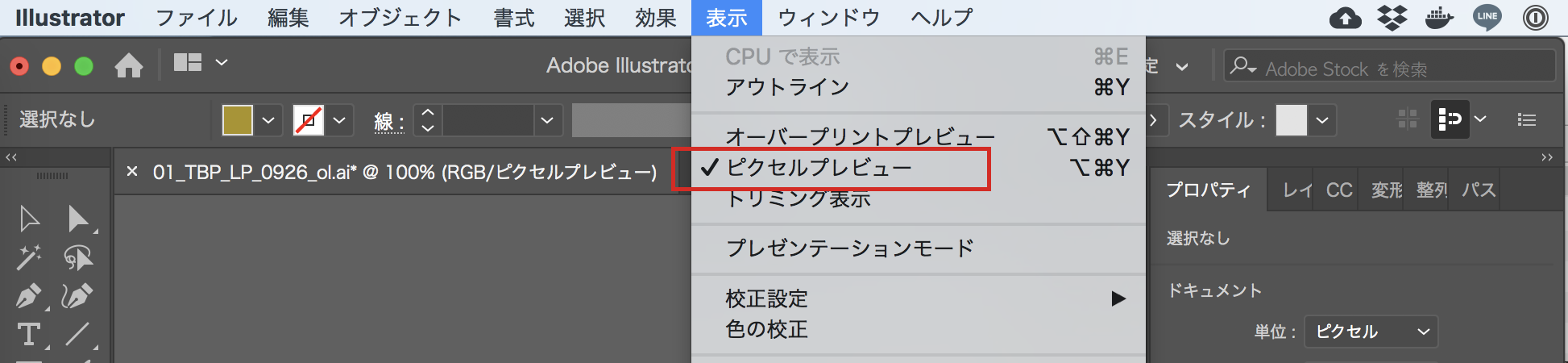Viewport: 1568px width, 363px height.
Task: Click the align to selection icon
Action: pyautogui.click(x=1450, y=120)
